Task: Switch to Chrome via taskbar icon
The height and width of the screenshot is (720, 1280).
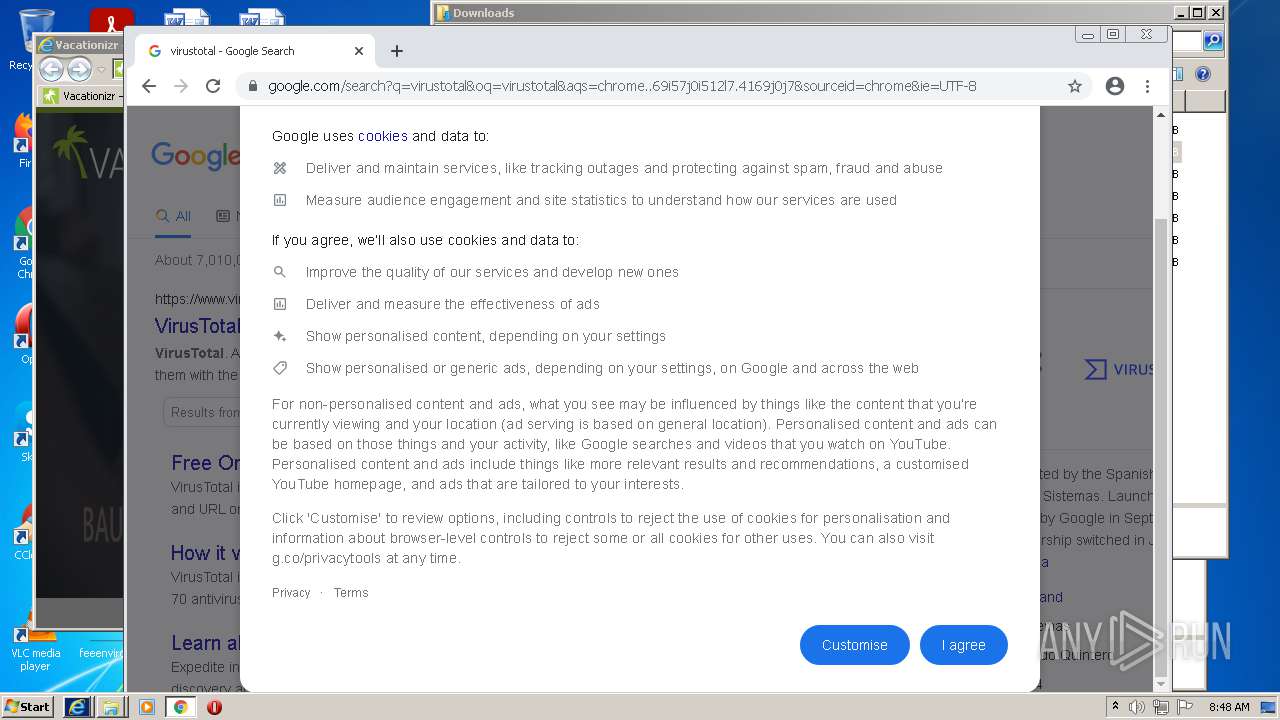Action: (180, 707)
